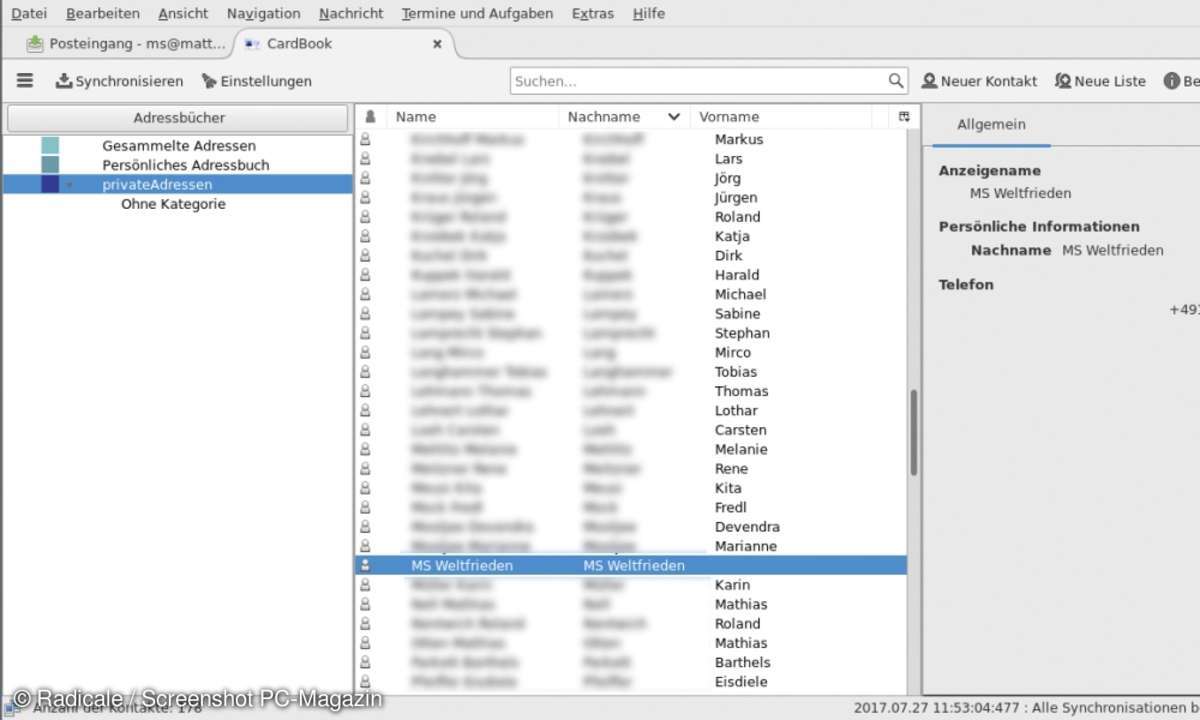Screen dimensions: 1200x720
Task: Open the Bearbeiten menu
Action: 102,13
